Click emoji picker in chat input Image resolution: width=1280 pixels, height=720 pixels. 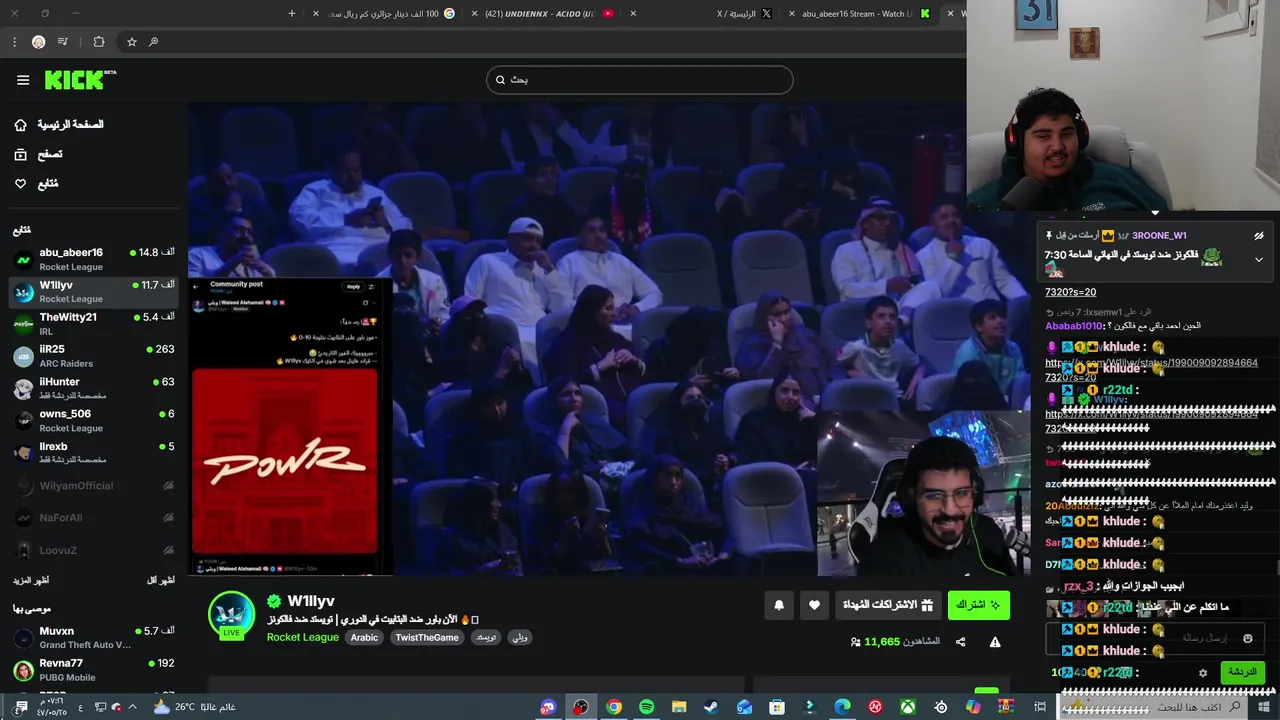click(x=1247, y=638)
